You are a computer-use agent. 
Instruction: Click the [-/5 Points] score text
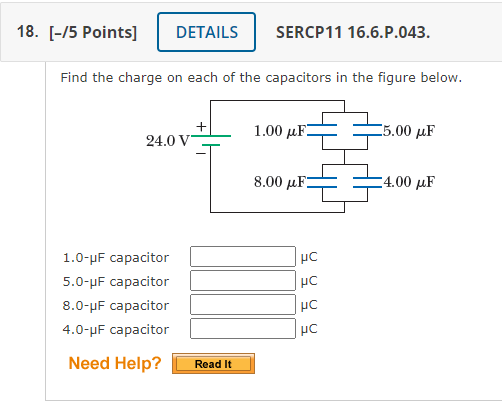pos(93,33)
